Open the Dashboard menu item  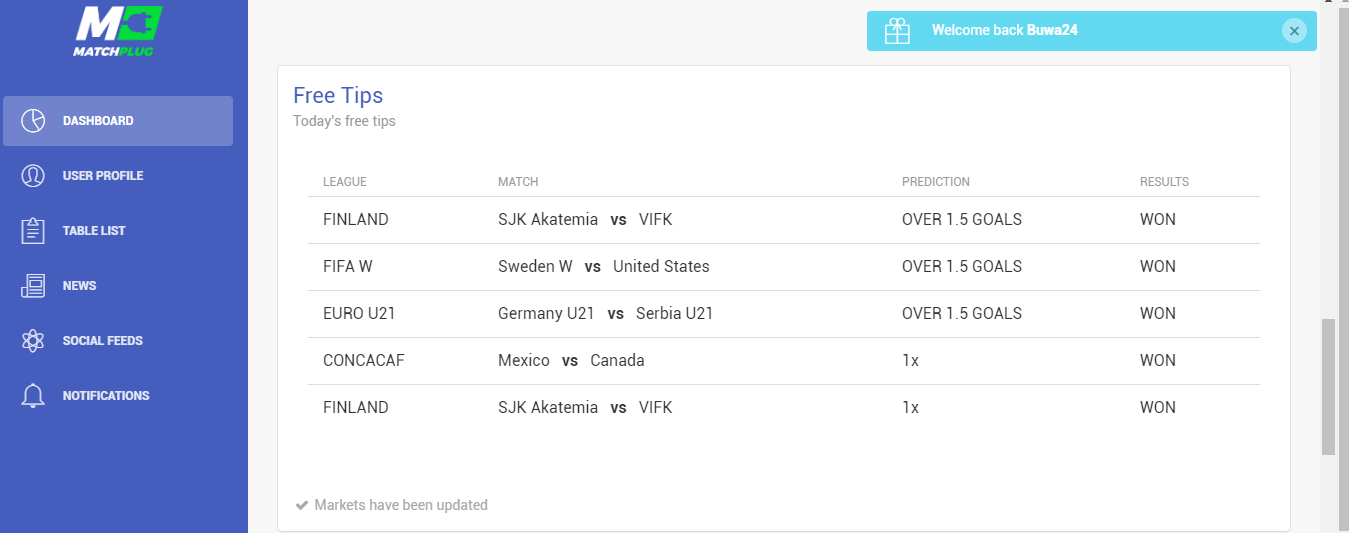point(118,121)
